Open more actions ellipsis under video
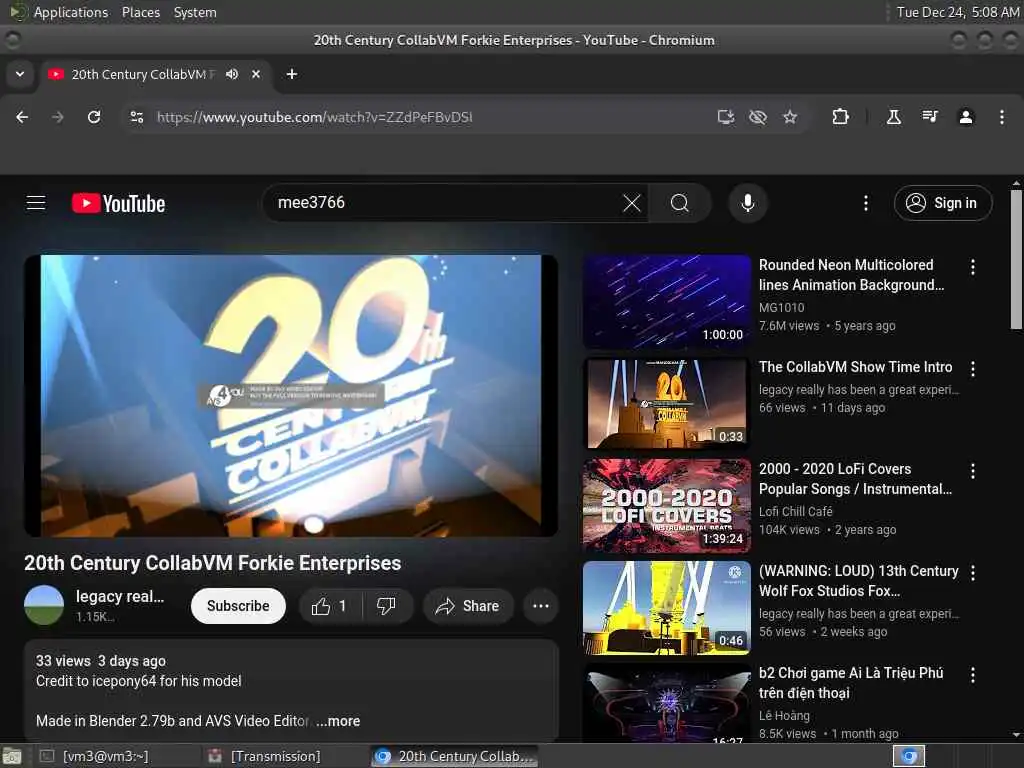 click(x=541, y=606)
